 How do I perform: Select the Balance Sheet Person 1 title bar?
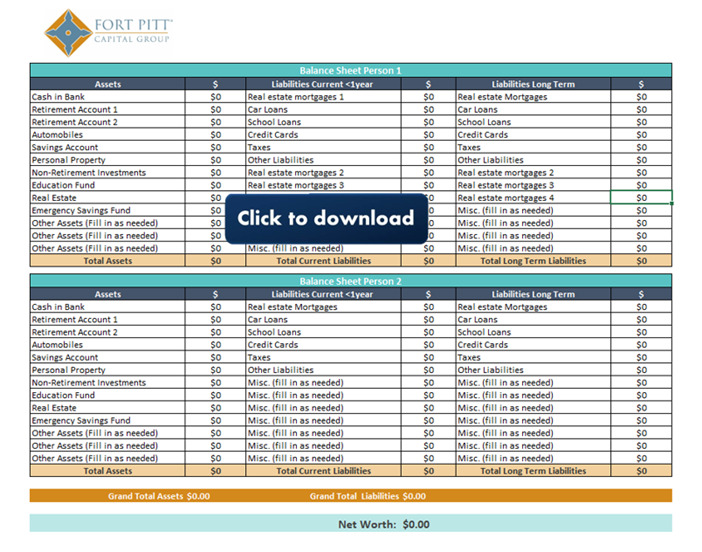tap(350, 71)
